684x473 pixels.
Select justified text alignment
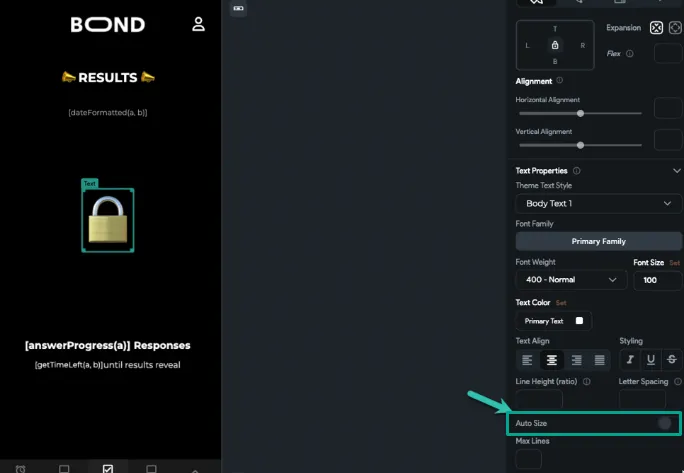click(x=600, y=360)
